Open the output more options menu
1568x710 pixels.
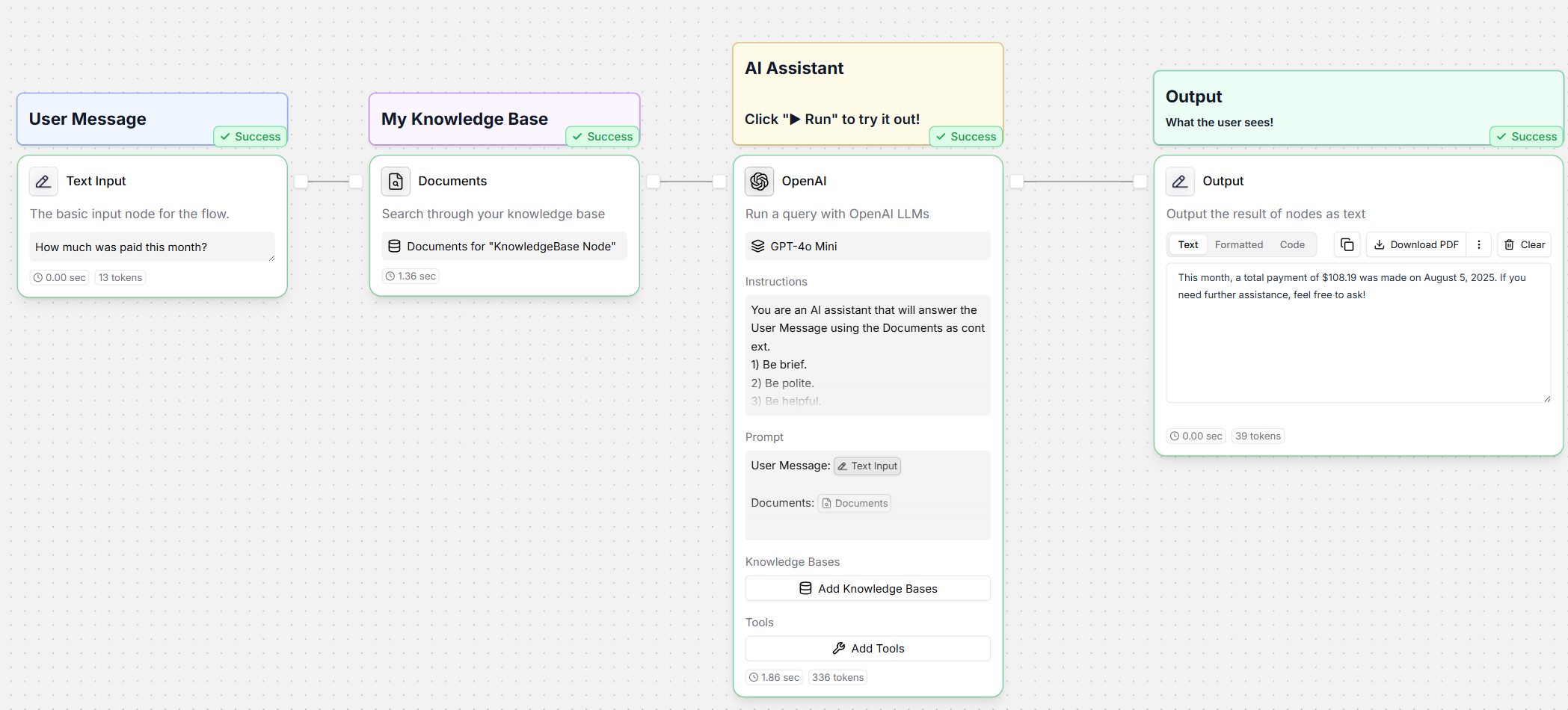point(1478,245)
